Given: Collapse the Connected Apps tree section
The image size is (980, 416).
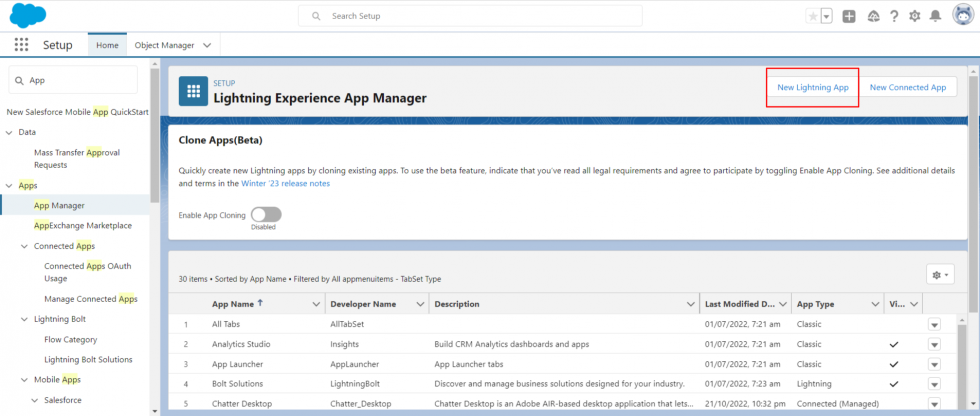Looking at the screenshot, I should [25, 246].
